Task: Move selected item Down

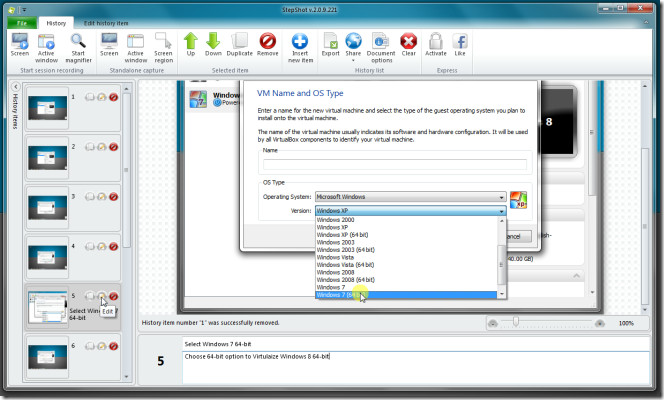Action: [x=213, y=45]
